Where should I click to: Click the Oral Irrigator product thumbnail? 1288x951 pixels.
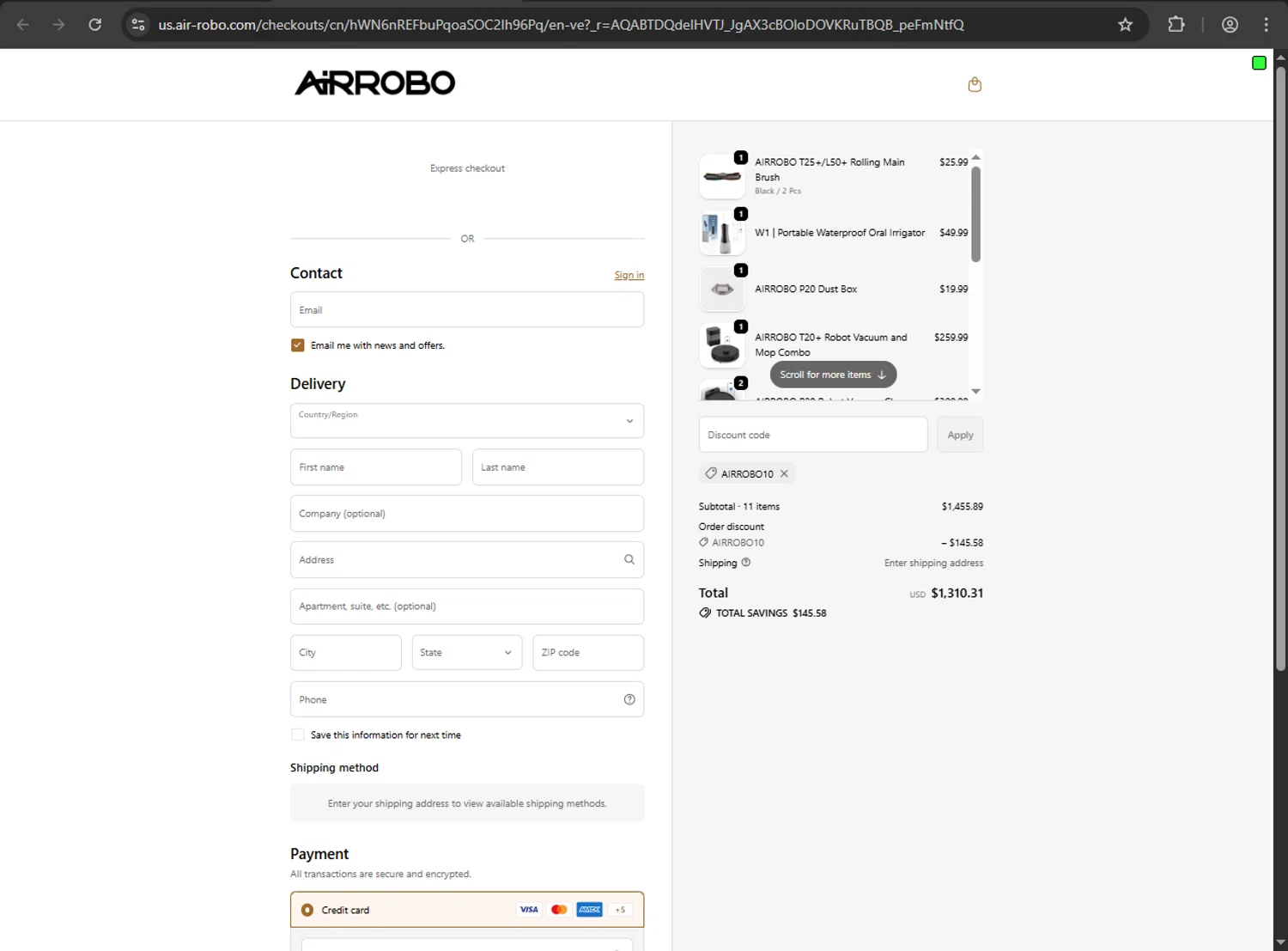pyautogui.click(x=722, y=233)
